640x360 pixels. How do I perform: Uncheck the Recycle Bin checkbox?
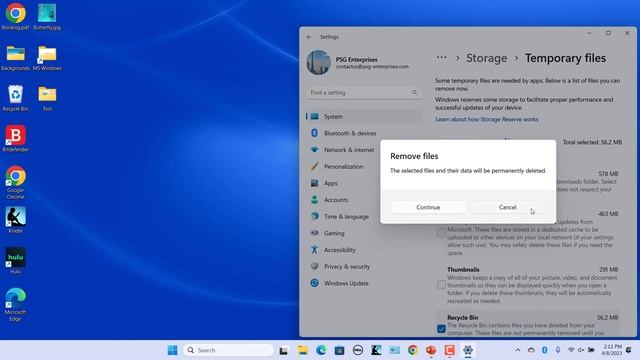tap(441, 329)
